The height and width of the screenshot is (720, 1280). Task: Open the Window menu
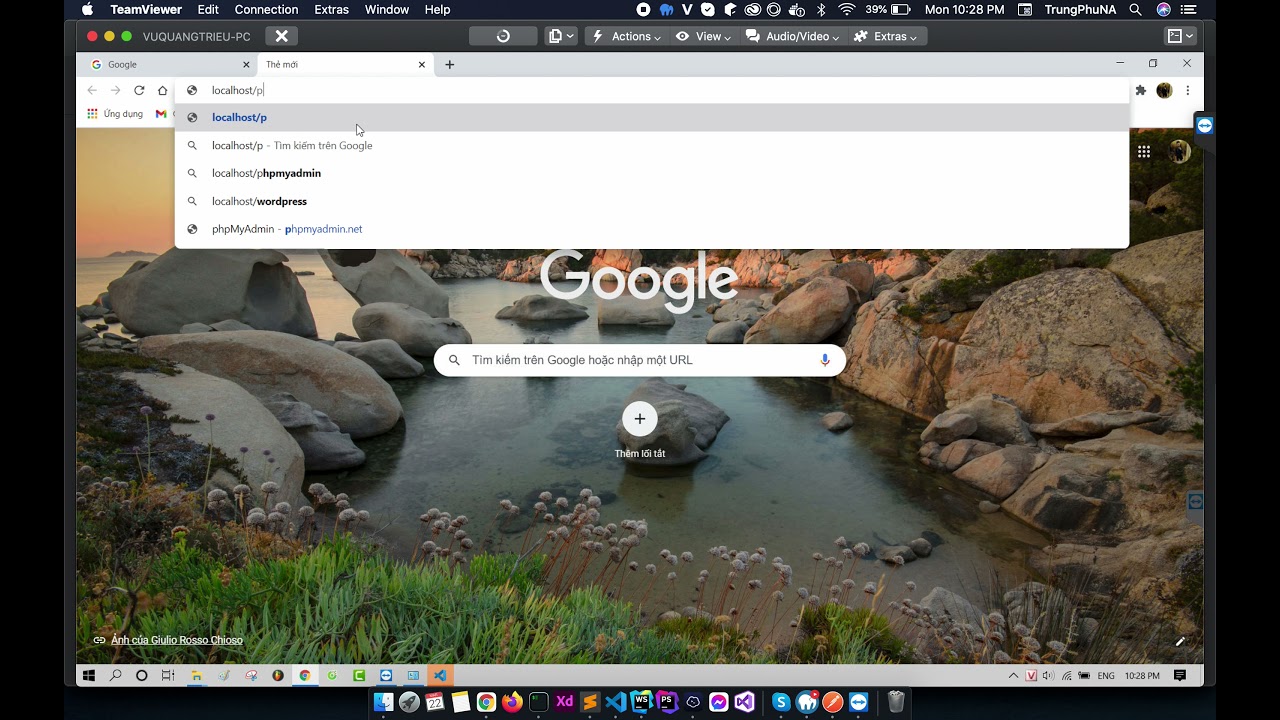387,9
